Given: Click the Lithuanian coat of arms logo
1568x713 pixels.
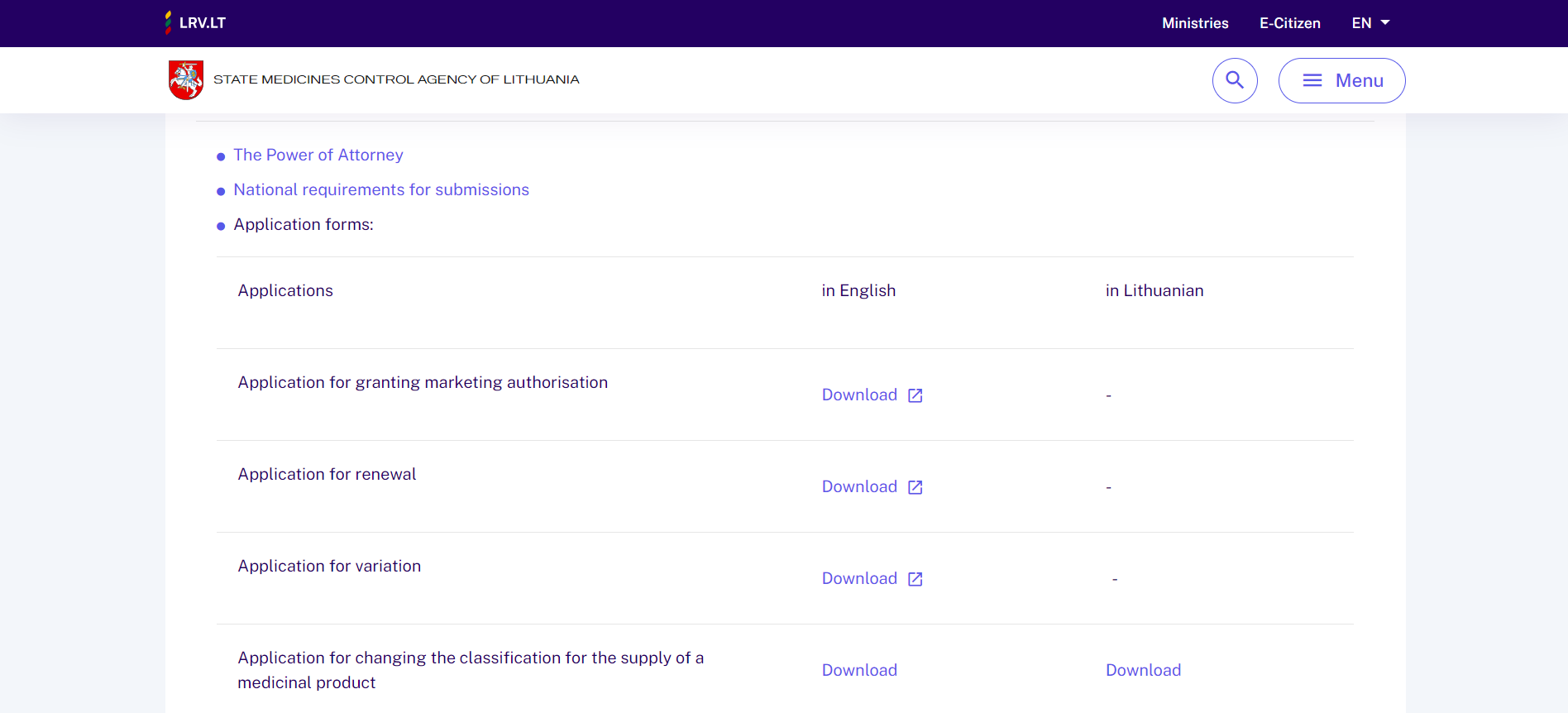Looking at the screenshot, I should tap(186, 80).
